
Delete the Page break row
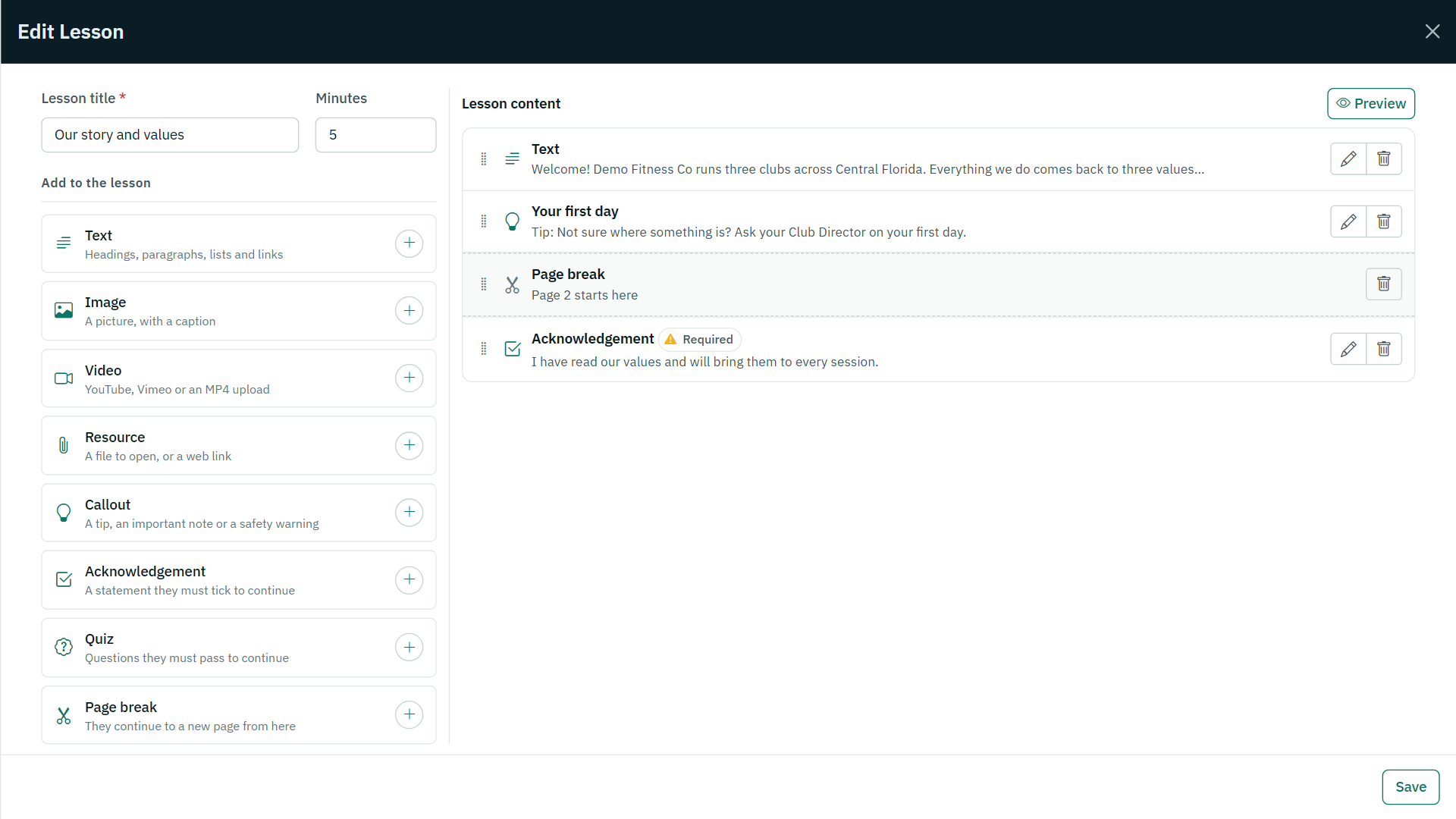pos(1384,284)
